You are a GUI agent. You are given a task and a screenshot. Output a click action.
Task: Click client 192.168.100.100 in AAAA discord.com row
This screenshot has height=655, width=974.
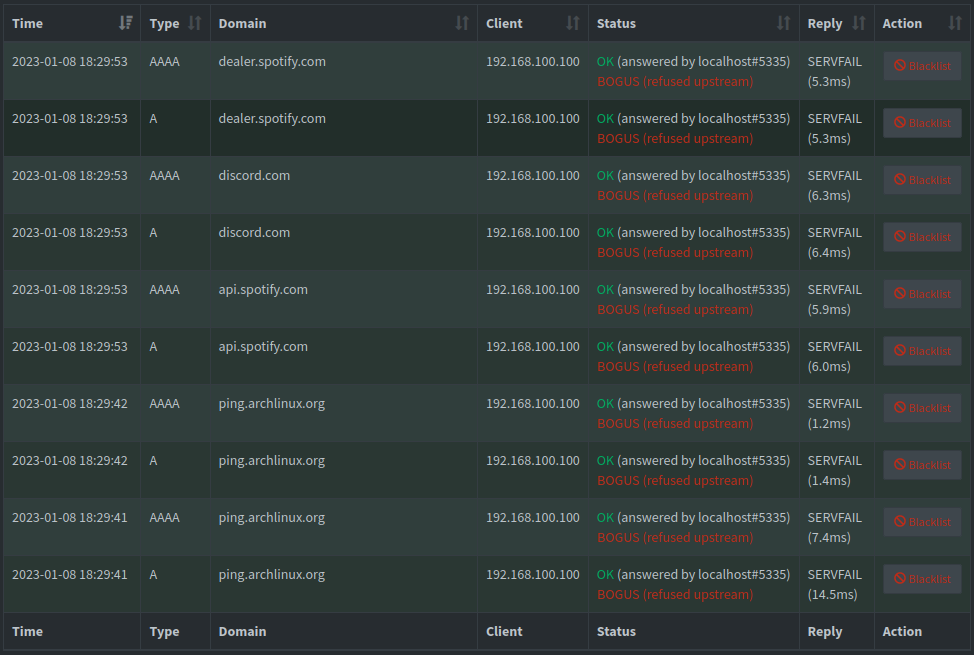click(x=532, y=175)
